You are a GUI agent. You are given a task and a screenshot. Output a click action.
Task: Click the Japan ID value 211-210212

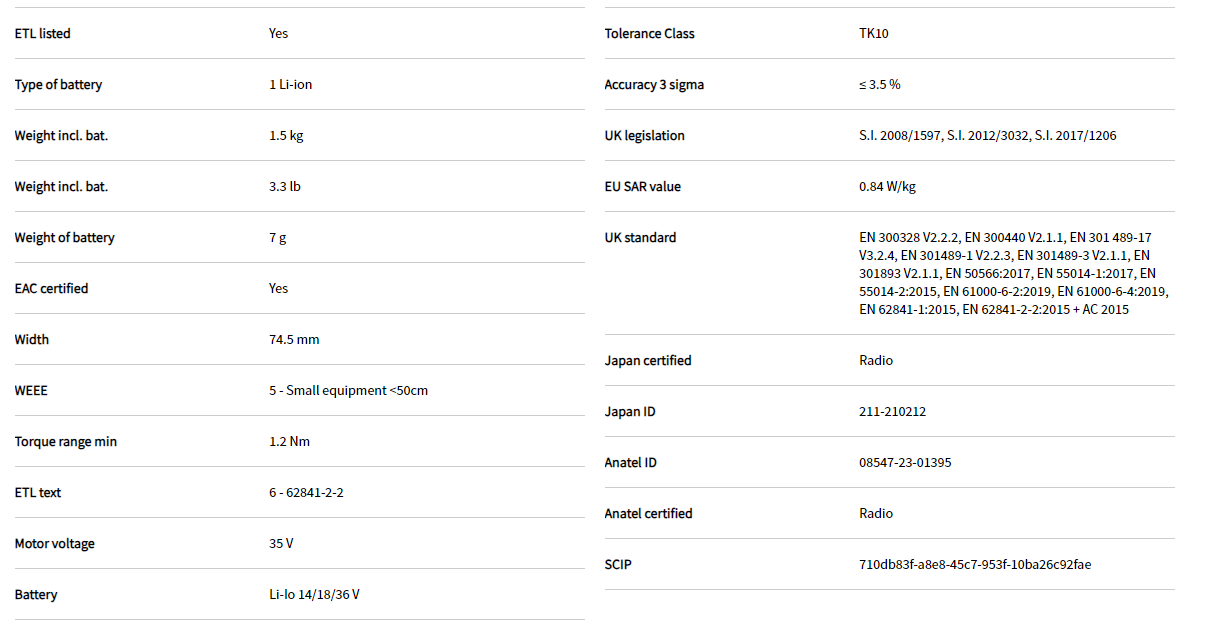(892, 411)
